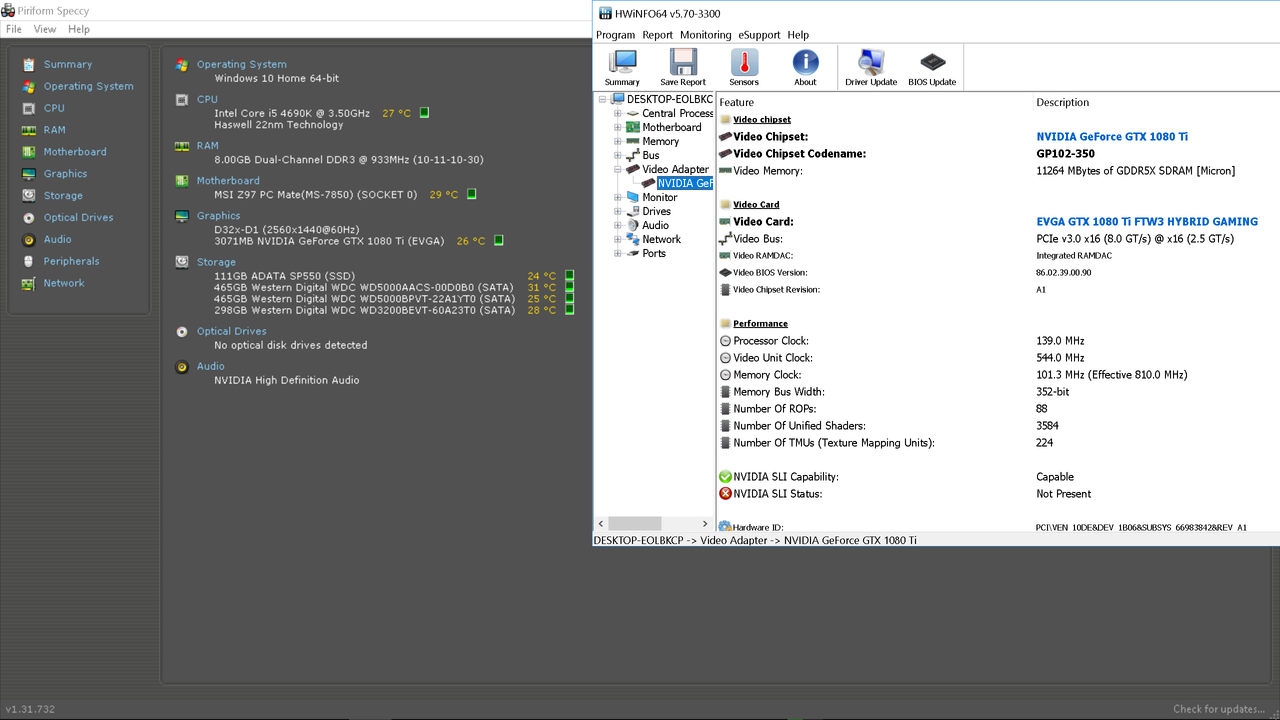Click the Graphics 26 °C temperature indicator

tap(498, 240)
